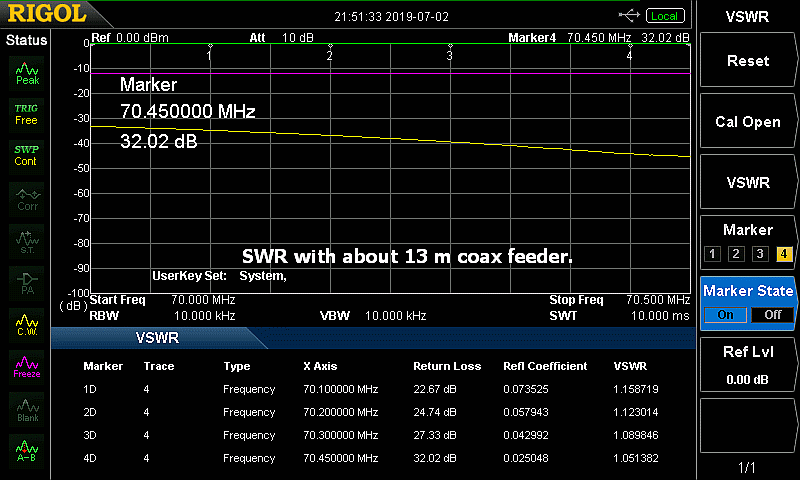Click the PA preamplifier status icon

pos(26,283)
